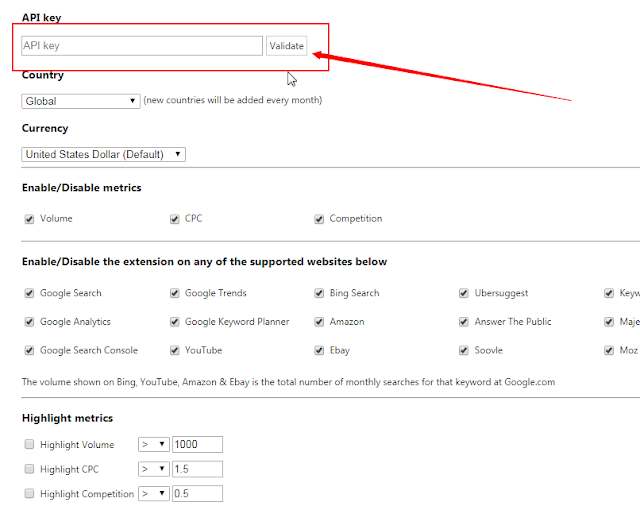This screenshot has width=640, height=506.
Task: Disable the YouTube checkbox
Action: pos(175,351)
